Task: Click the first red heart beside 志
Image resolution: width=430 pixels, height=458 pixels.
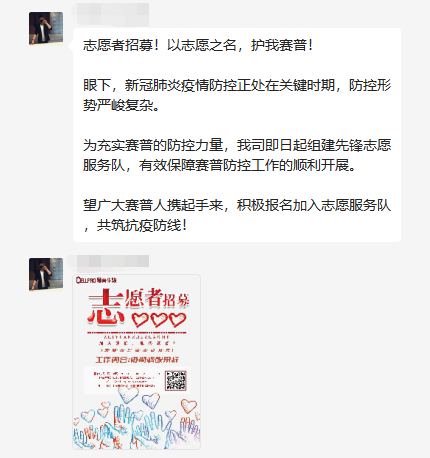Action: coord(140,319)
